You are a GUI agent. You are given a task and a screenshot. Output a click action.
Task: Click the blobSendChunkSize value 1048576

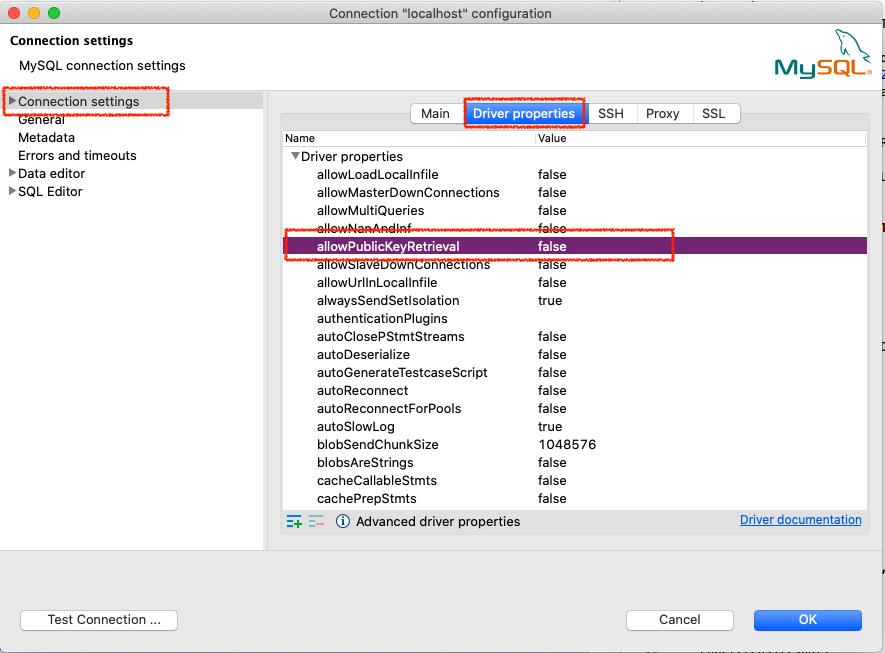[x=567, y=445]
